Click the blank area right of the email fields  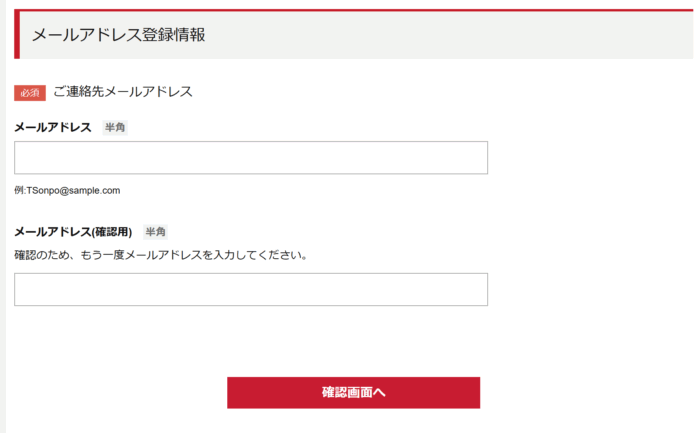590,220
